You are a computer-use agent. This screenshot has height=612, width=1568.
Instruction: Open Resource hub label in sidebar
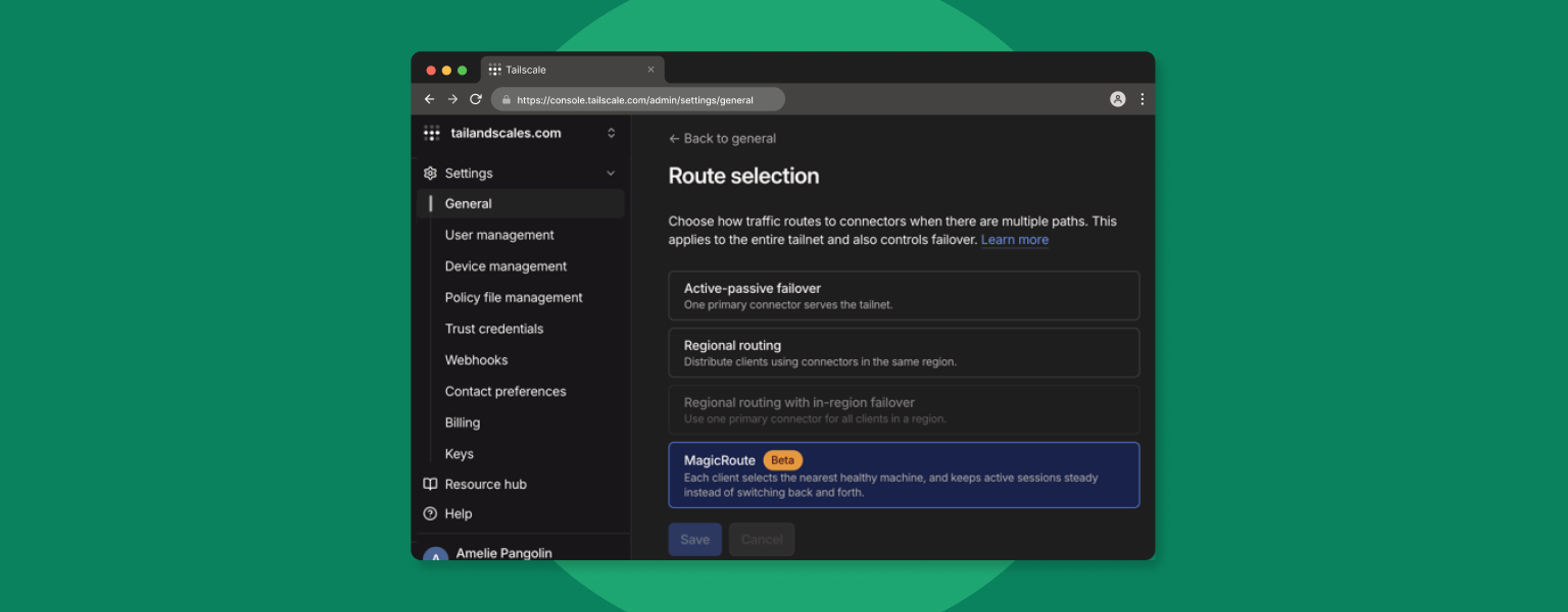coord(485,484)
